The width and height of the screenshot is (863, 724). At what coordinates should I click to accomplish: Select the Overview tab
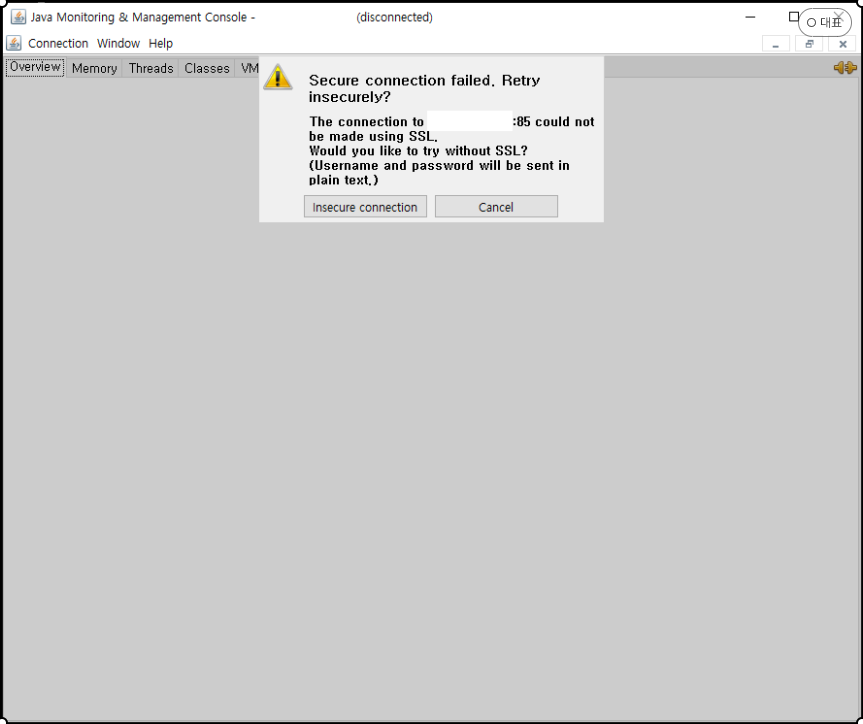[x=35, y=67]
